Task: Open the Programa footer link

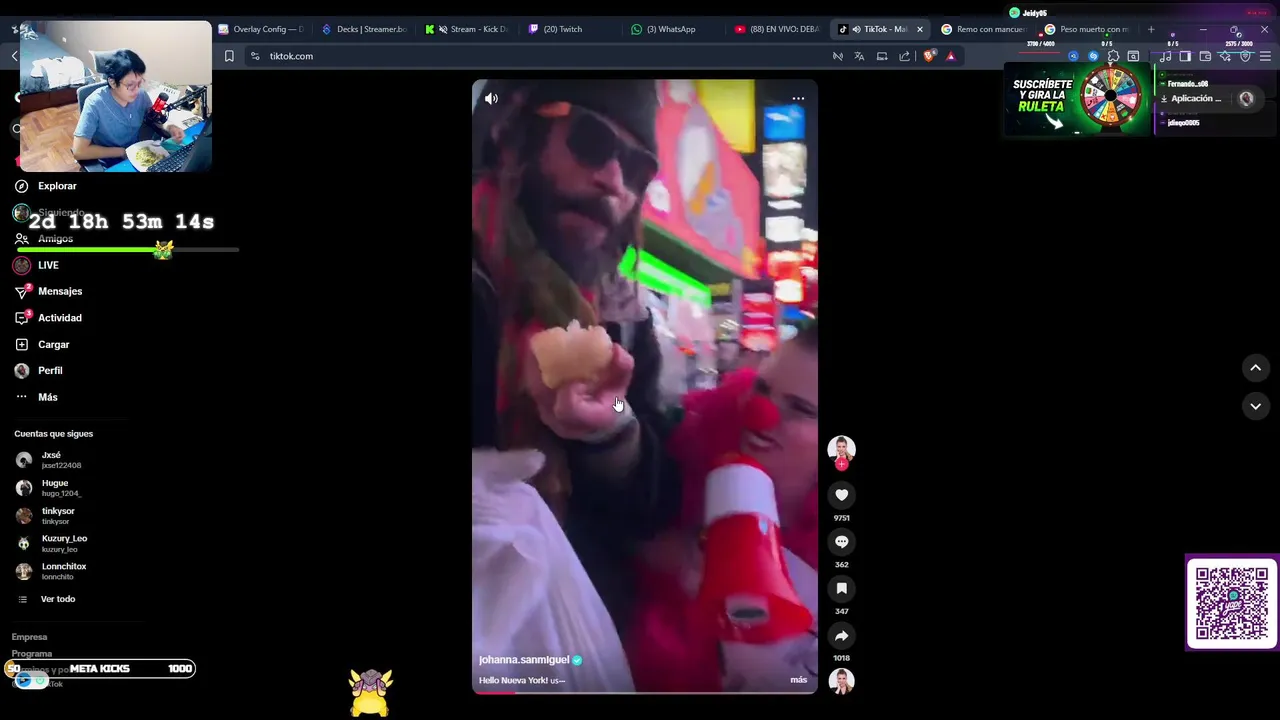Action: coord(32,654)
